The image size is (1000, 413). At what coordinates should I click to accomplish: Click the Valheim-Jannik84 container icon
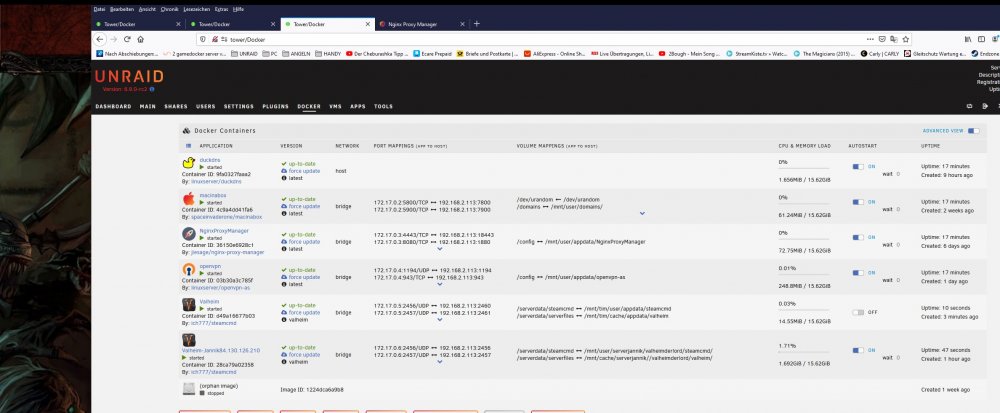pos(188,340)
